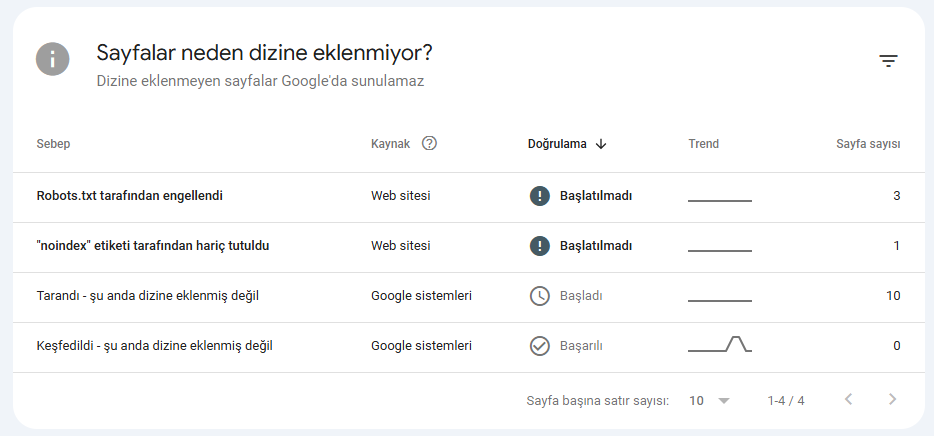Click the Robots.txt row warning status icon
This screenshot has width=934, height=436.
point(540,196)
